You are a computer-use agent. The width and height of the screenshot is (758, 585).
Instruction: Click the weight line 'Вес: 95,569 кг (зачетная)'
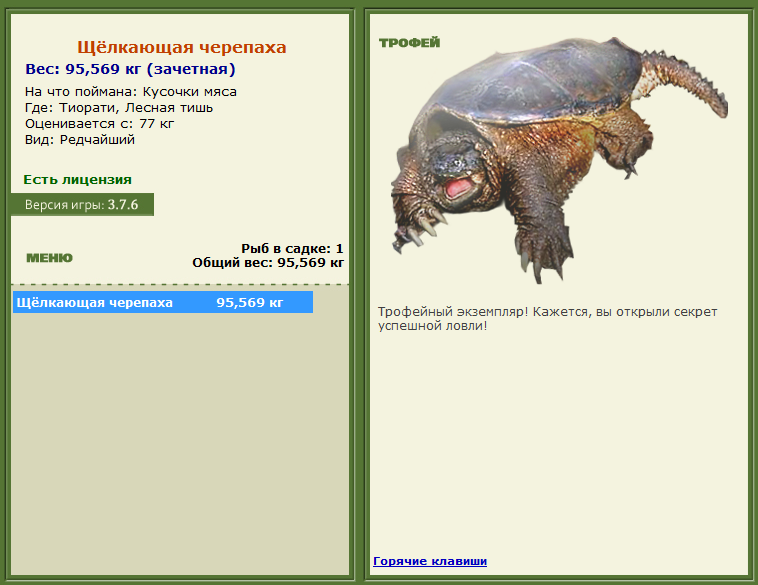[x=131, y=69]
